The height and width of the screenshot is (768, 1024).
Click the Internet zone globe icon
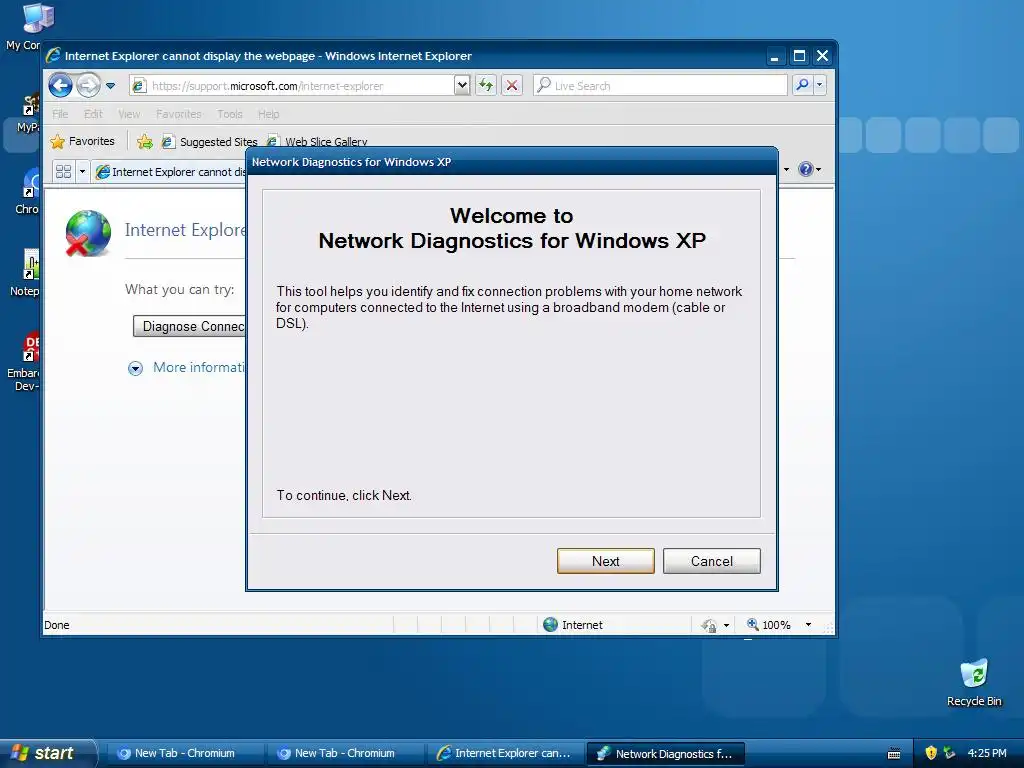click(551, 625)
